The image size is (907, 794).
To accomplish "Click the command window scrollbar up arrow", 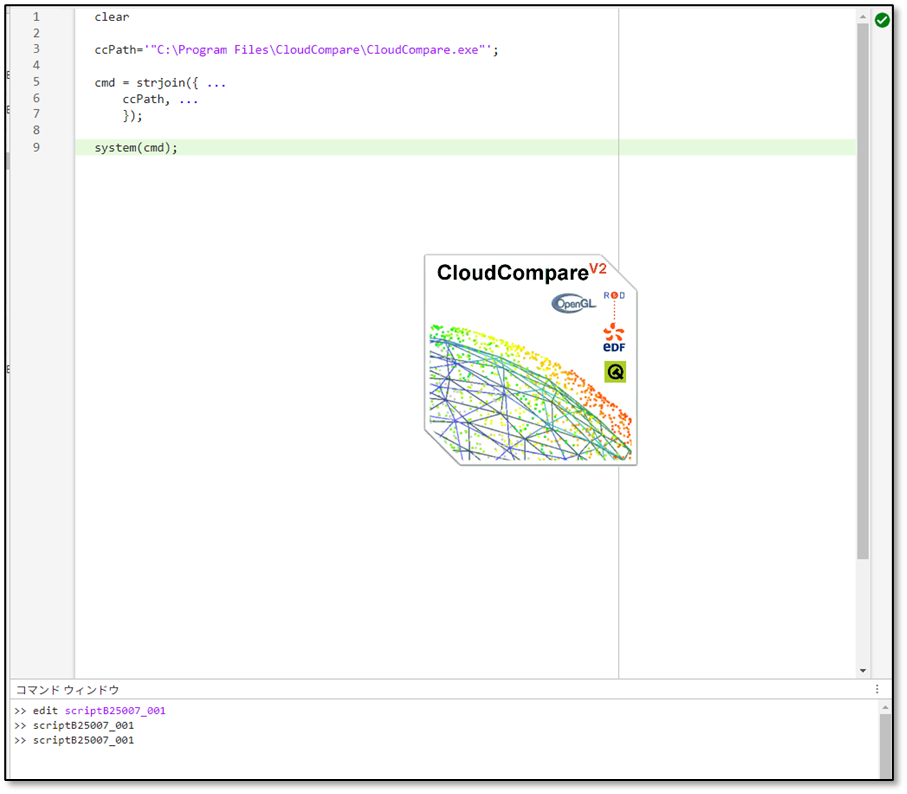I will pos(885,708).
